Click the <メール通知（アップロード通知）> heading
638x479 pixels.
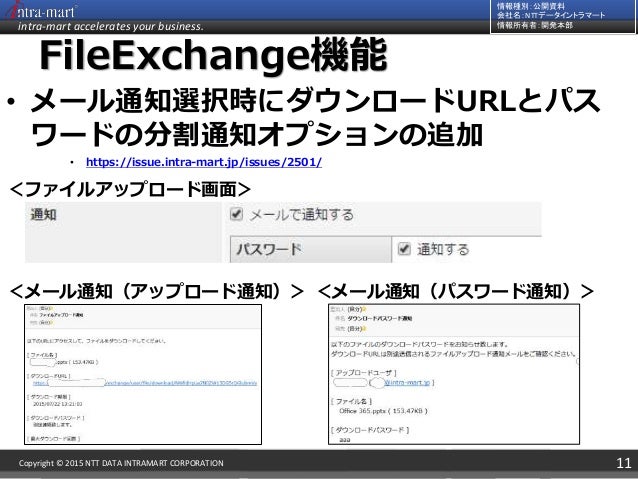click(x=157, y=291)
